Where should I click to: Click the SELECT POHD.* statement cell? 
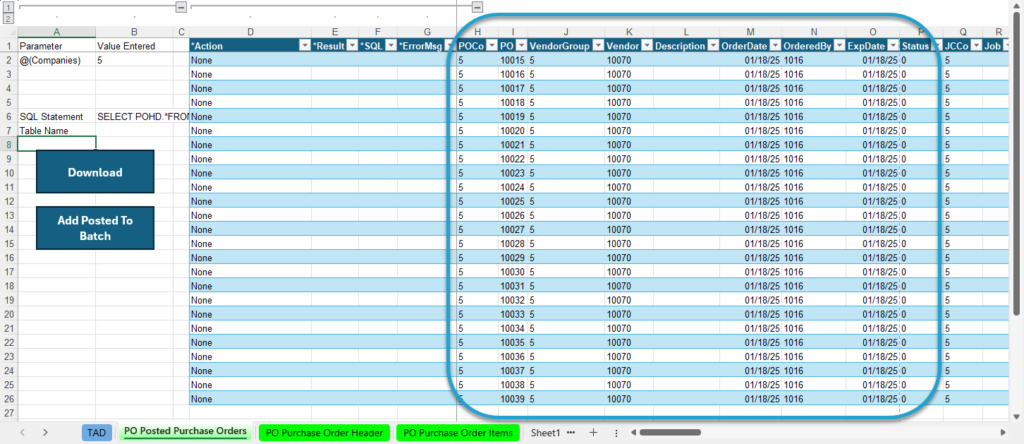[x=135, y=116]
